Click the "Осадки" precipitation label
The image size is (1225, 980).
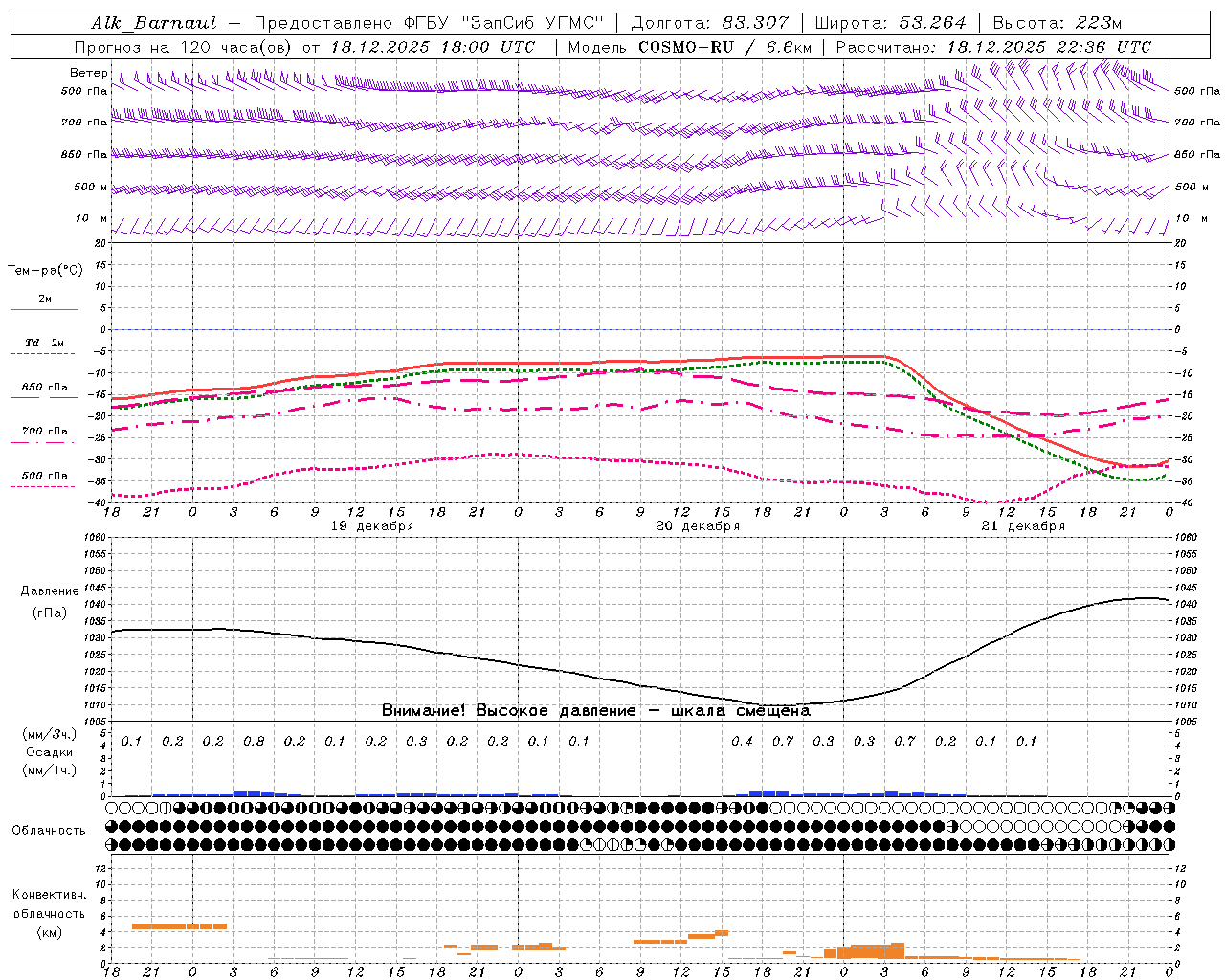click(x=50, y=753)
